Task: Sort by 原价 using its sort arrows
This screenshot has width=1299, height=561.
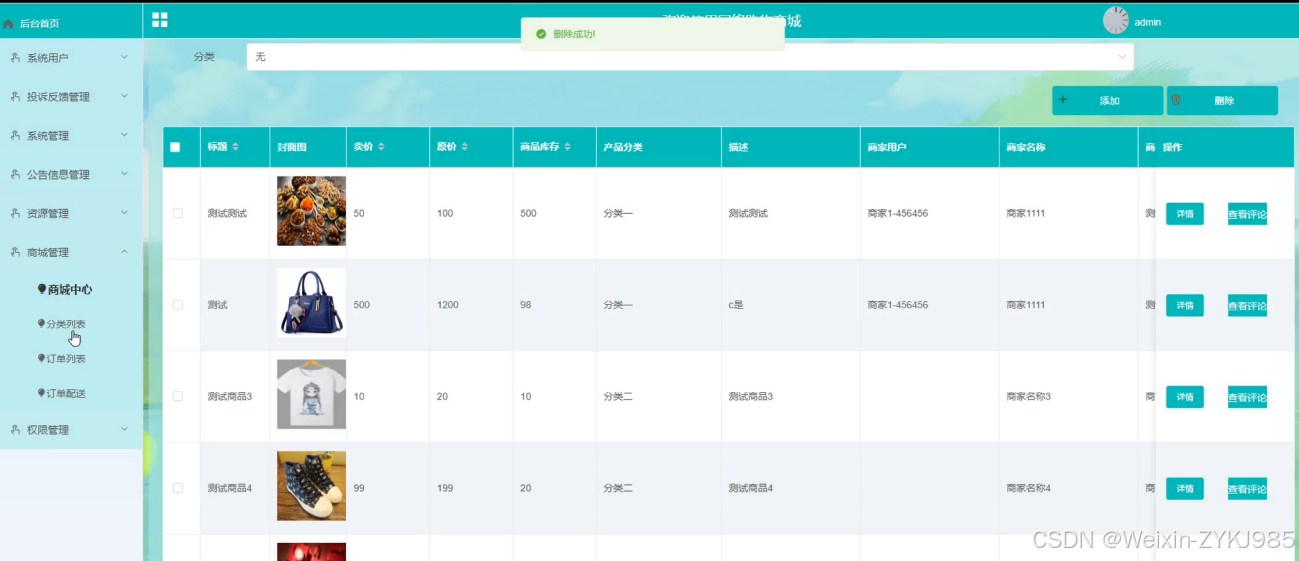Action: [465, 147]
